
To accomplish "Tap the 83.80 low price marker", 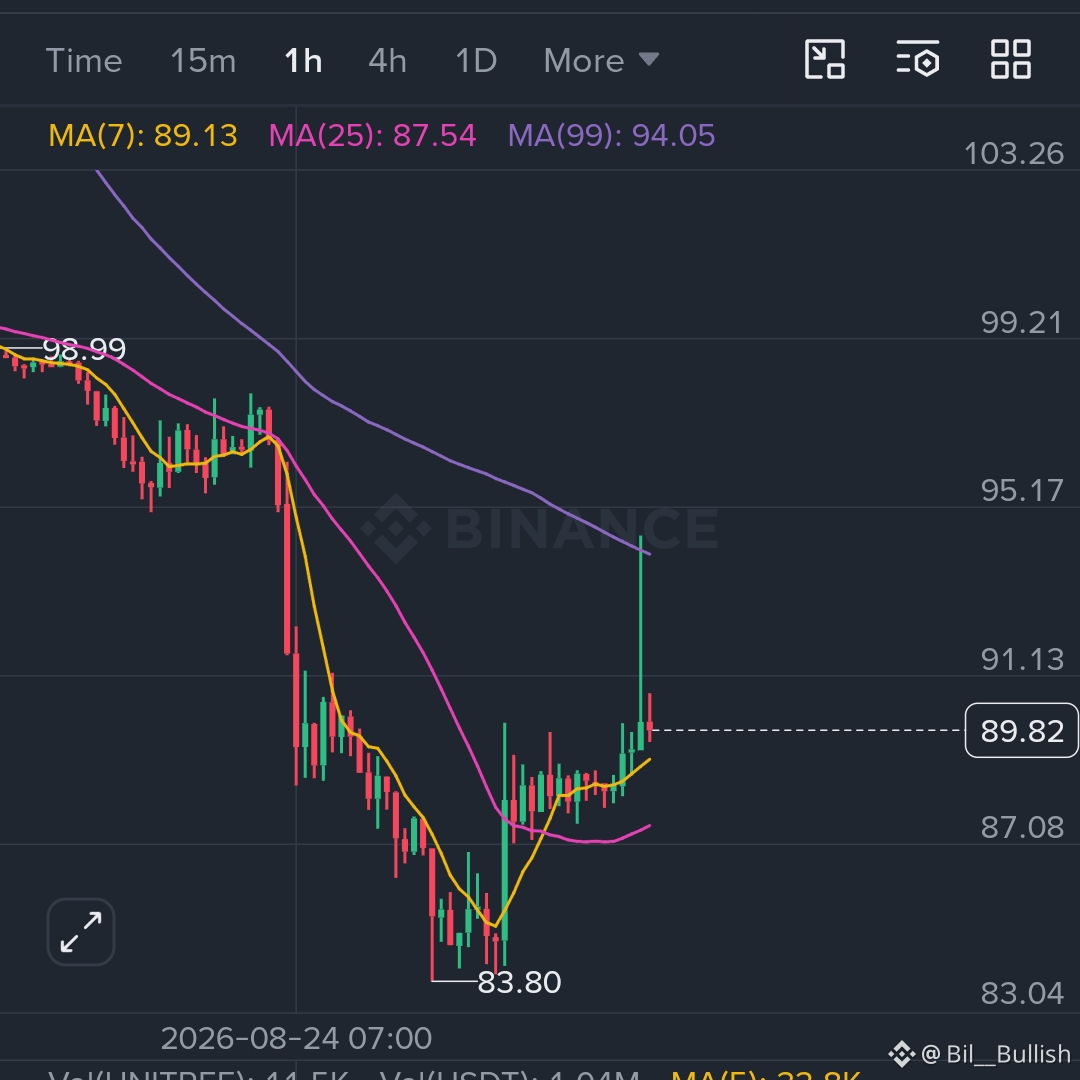I will (519, 982).
